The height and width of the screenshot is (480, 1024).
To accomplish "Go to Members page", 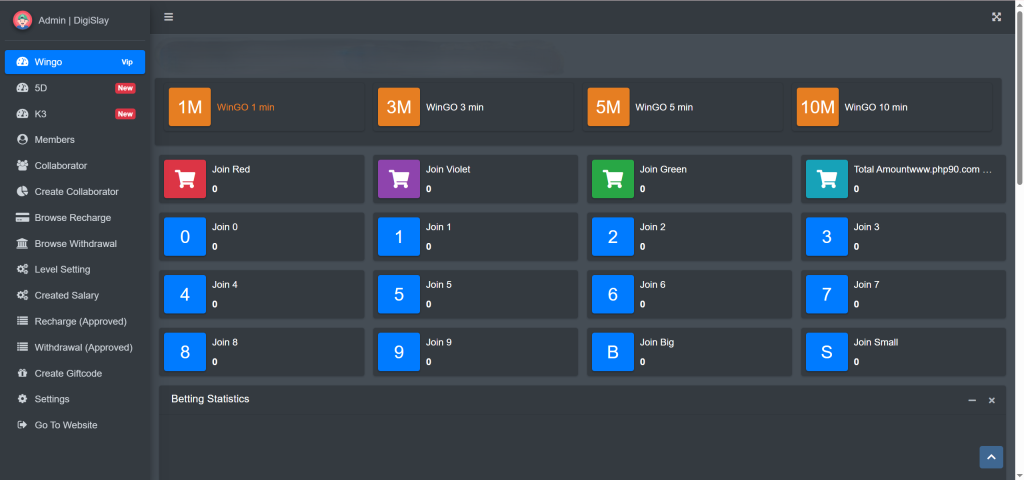I will [x=75, y=140].
